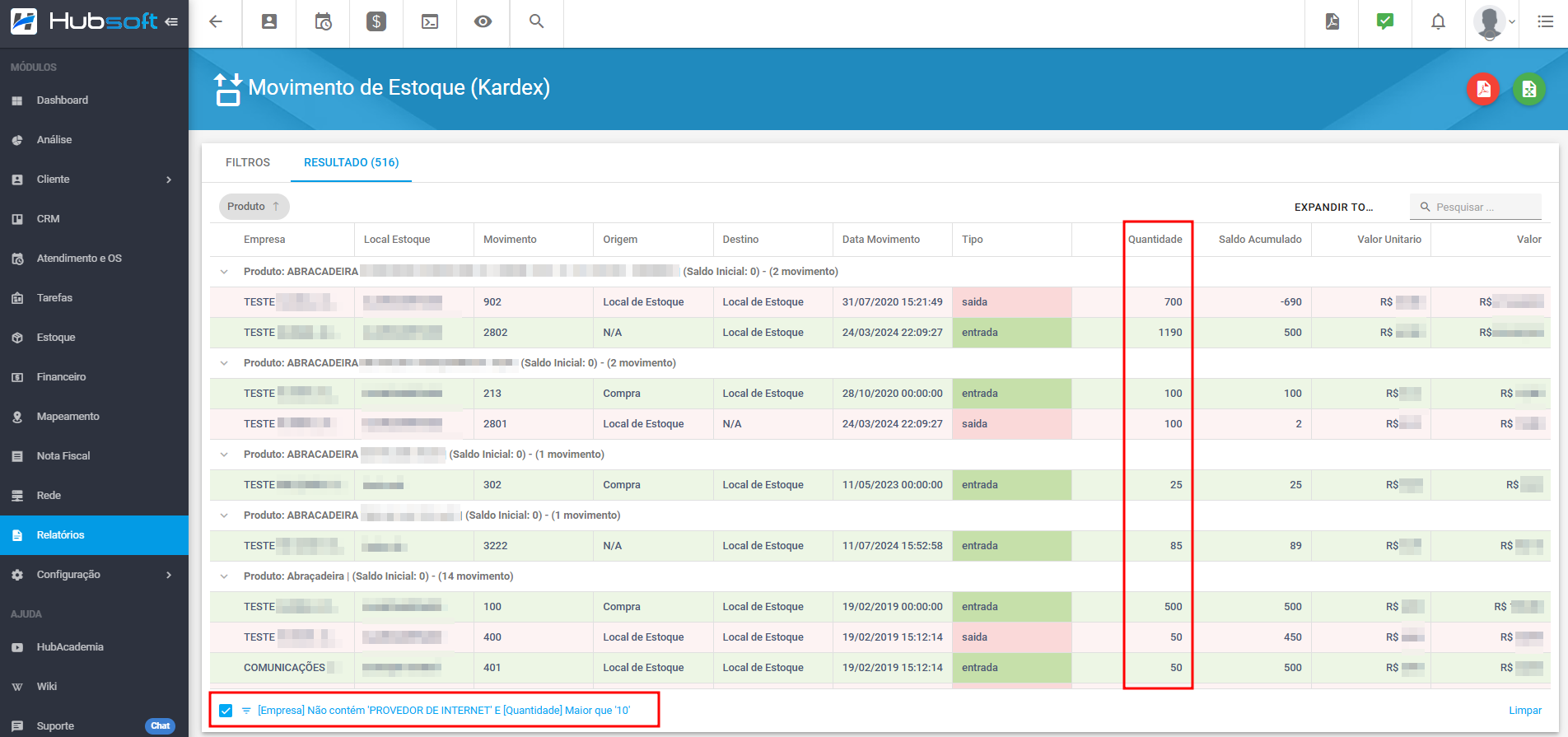1568x737 pixels.
Task: Open Suporte in the sidebar
Action: [x=55, y=726]
